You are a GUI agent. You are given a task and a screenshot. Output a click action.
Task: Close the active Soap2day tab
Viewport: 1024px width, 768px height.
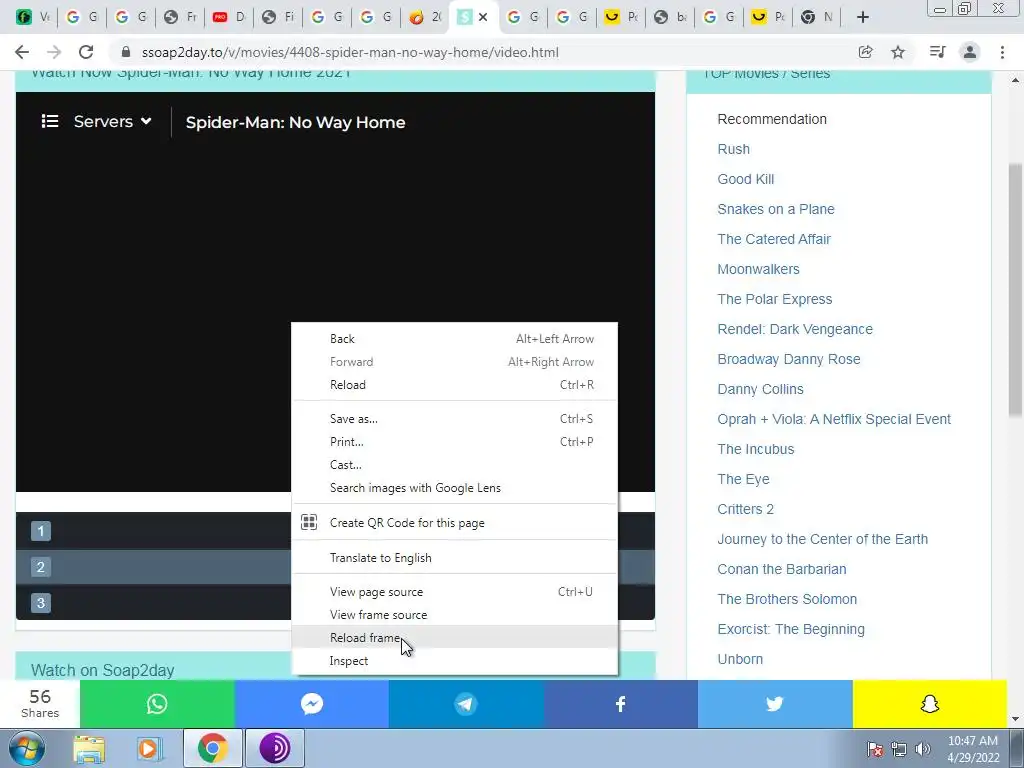[x=483, y=17]
